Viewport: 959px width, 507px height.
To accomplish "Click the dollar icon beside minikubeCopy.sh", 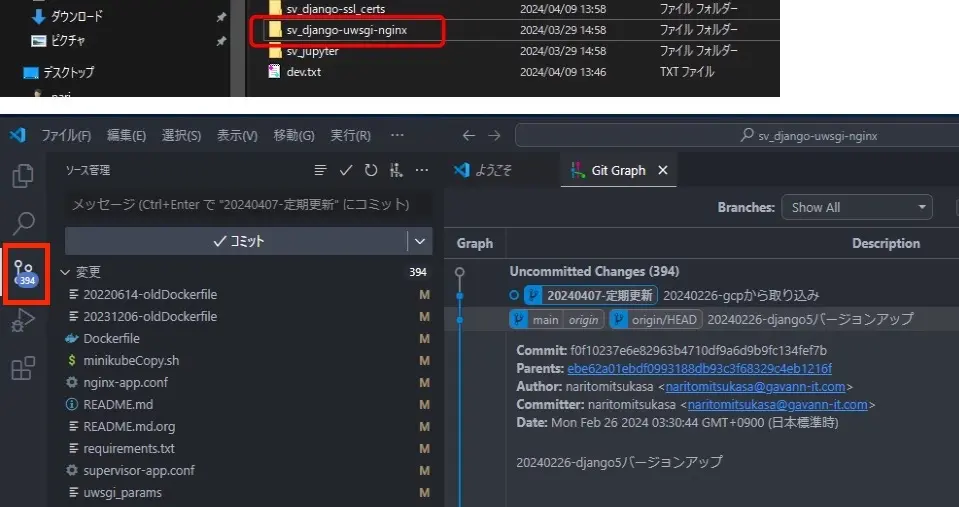I will pyautogui.click(x=72, y=360).
